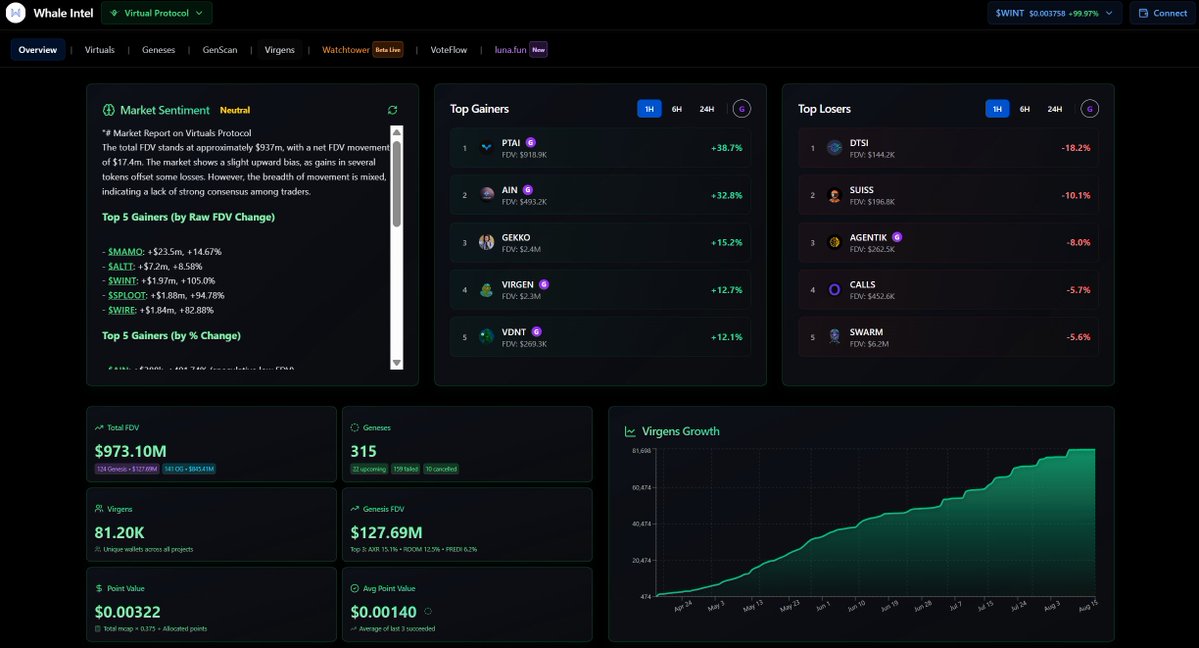Click the Virgens Growth chart icon
The image size is (1199, 648).
tap(630, 431)
